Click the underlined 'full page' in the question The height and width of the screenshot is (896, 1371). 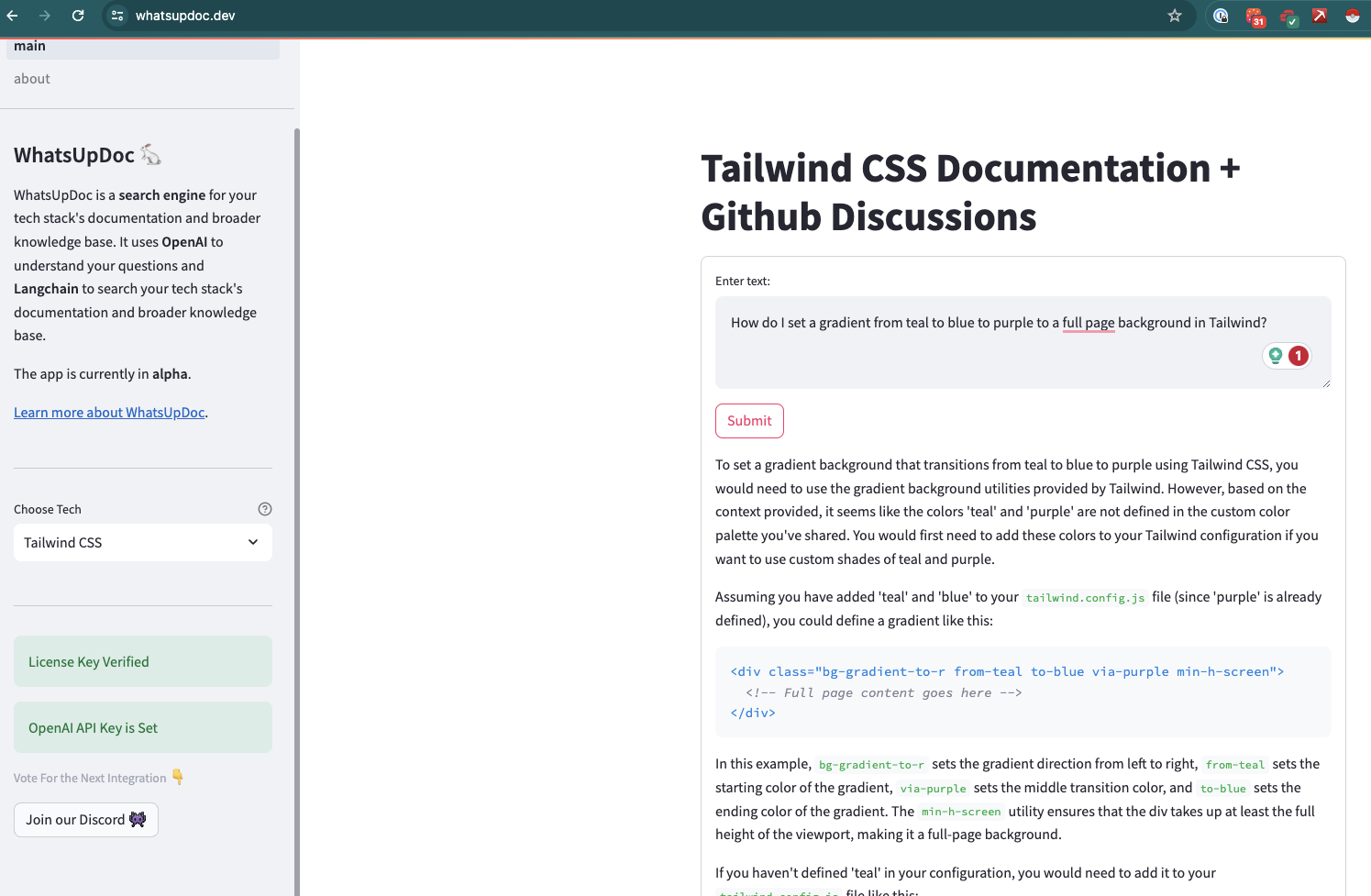click(x=1089, y=323)
